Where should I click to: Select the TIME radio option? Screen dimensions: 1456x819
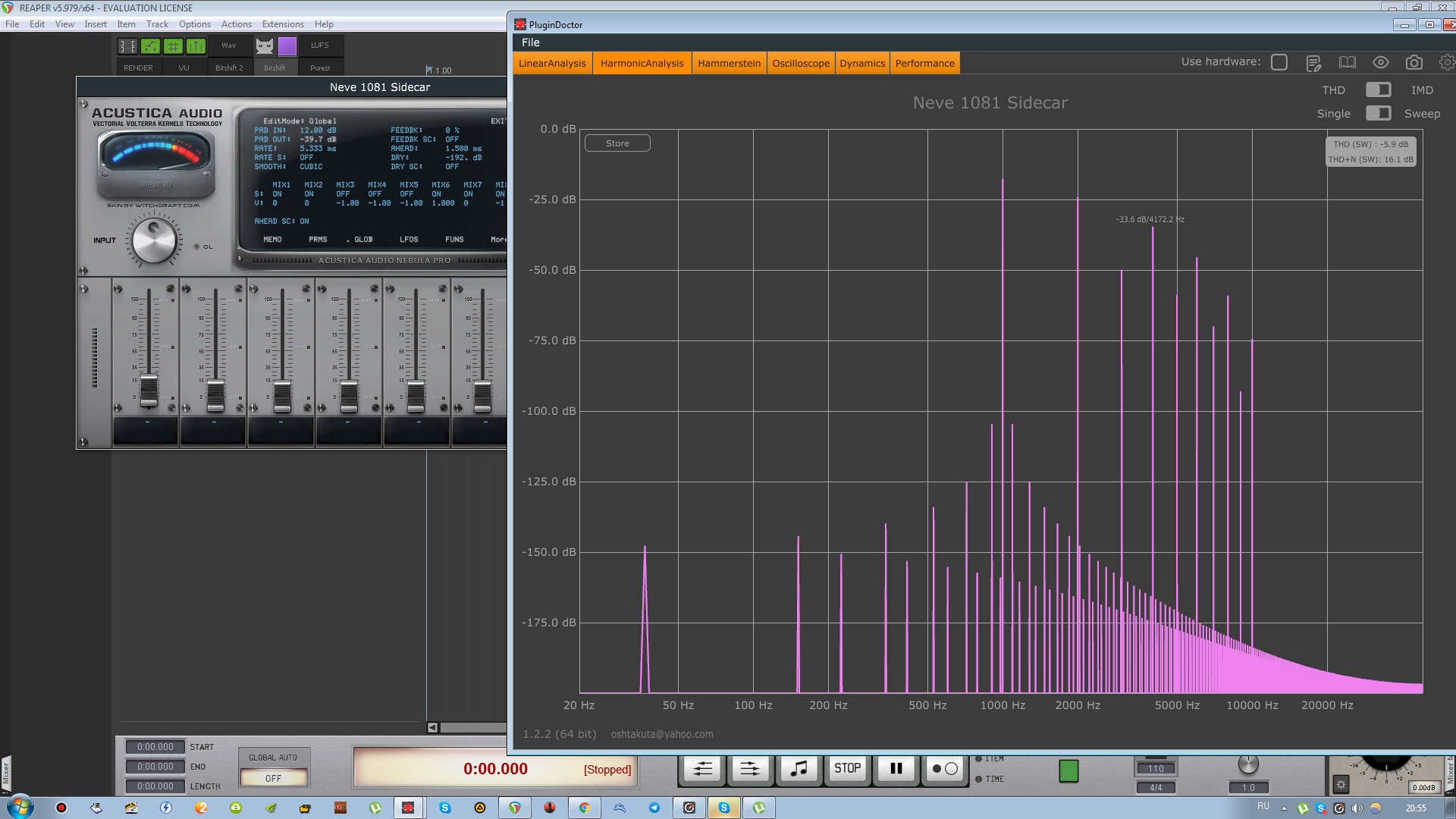[x=978, y=779]
